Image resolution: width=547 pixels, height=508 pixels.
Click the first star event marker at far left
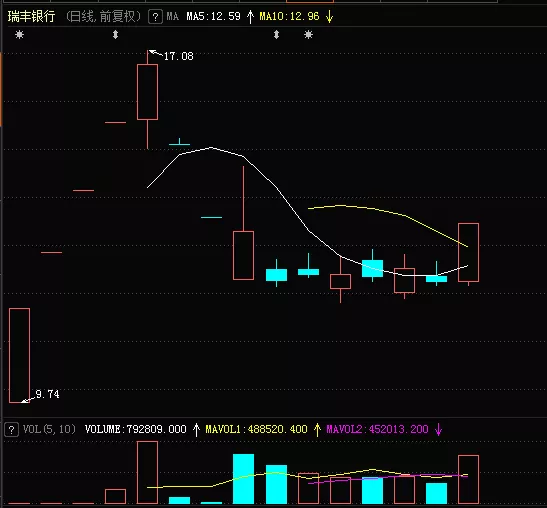[x=20, y=35]
